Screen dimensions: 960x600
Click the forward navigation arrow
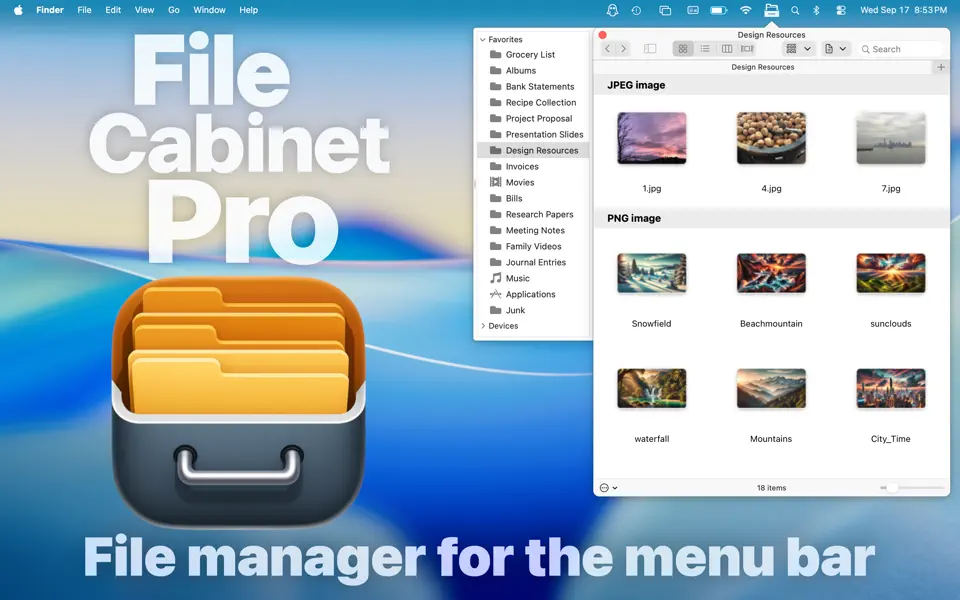click(x=624, y=48)
